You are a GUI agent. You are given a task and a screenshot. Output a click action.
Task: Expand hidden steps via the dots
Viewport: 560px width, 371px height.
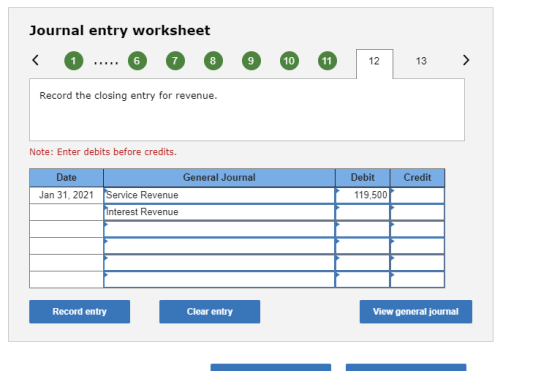[106, 63]
